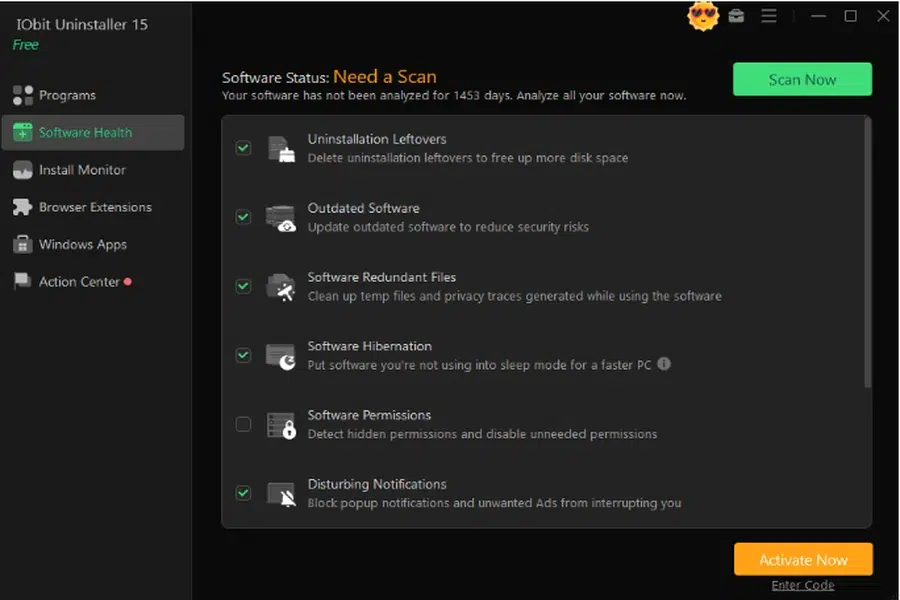900x600 pixels.
Task: Uncheck the Software Hibernation checkbox
Action: [243, 355]
